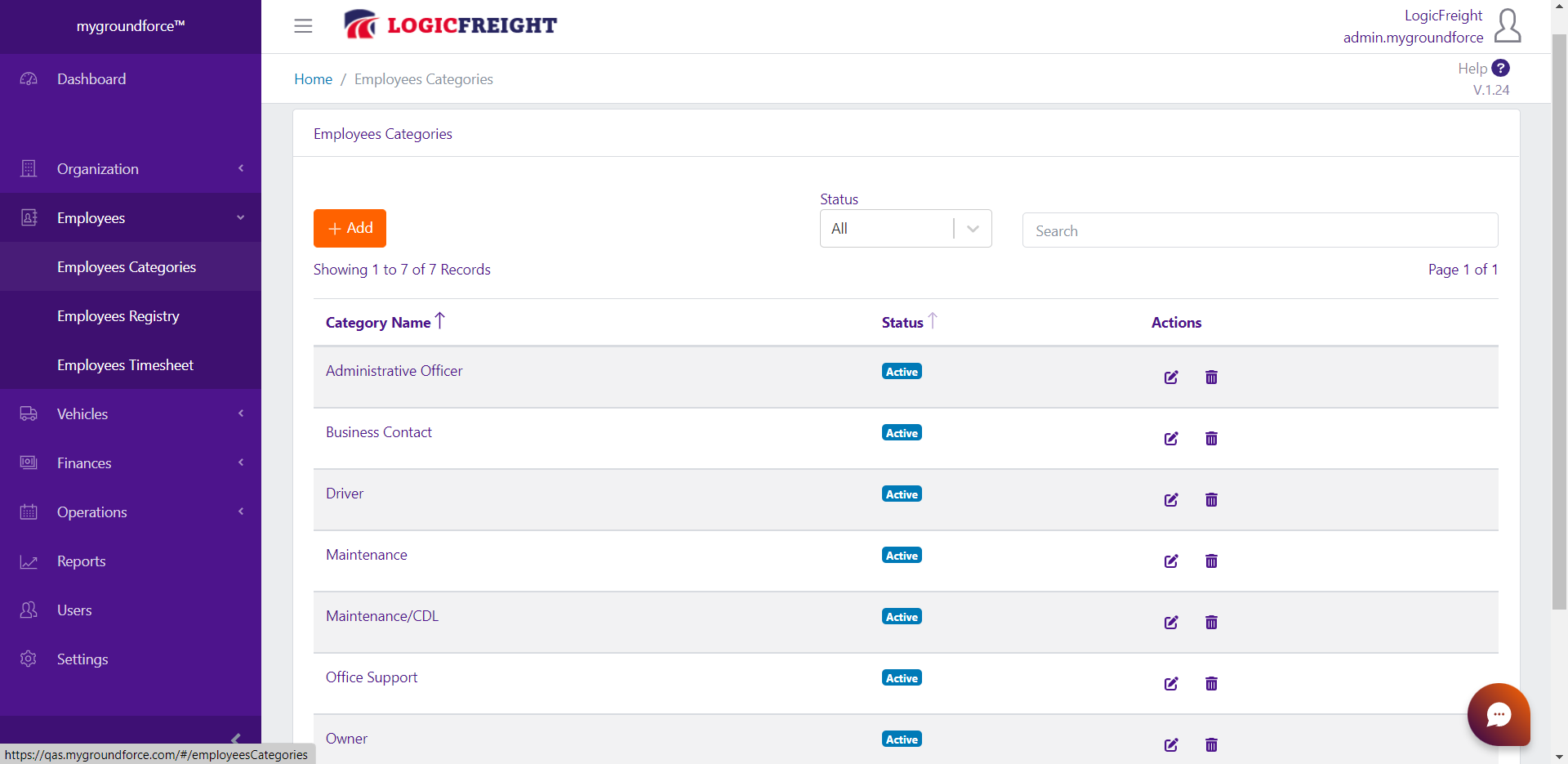This screenshot has height=764, width=1568.
Task: Open the Status filter dropdown
Action: [x=906, y=229]
